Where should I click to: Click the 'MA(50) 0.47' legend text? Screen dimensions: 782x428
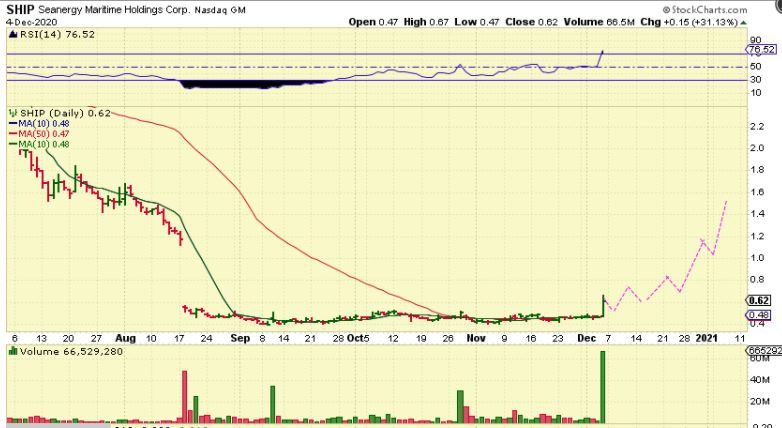coord(44,134)
